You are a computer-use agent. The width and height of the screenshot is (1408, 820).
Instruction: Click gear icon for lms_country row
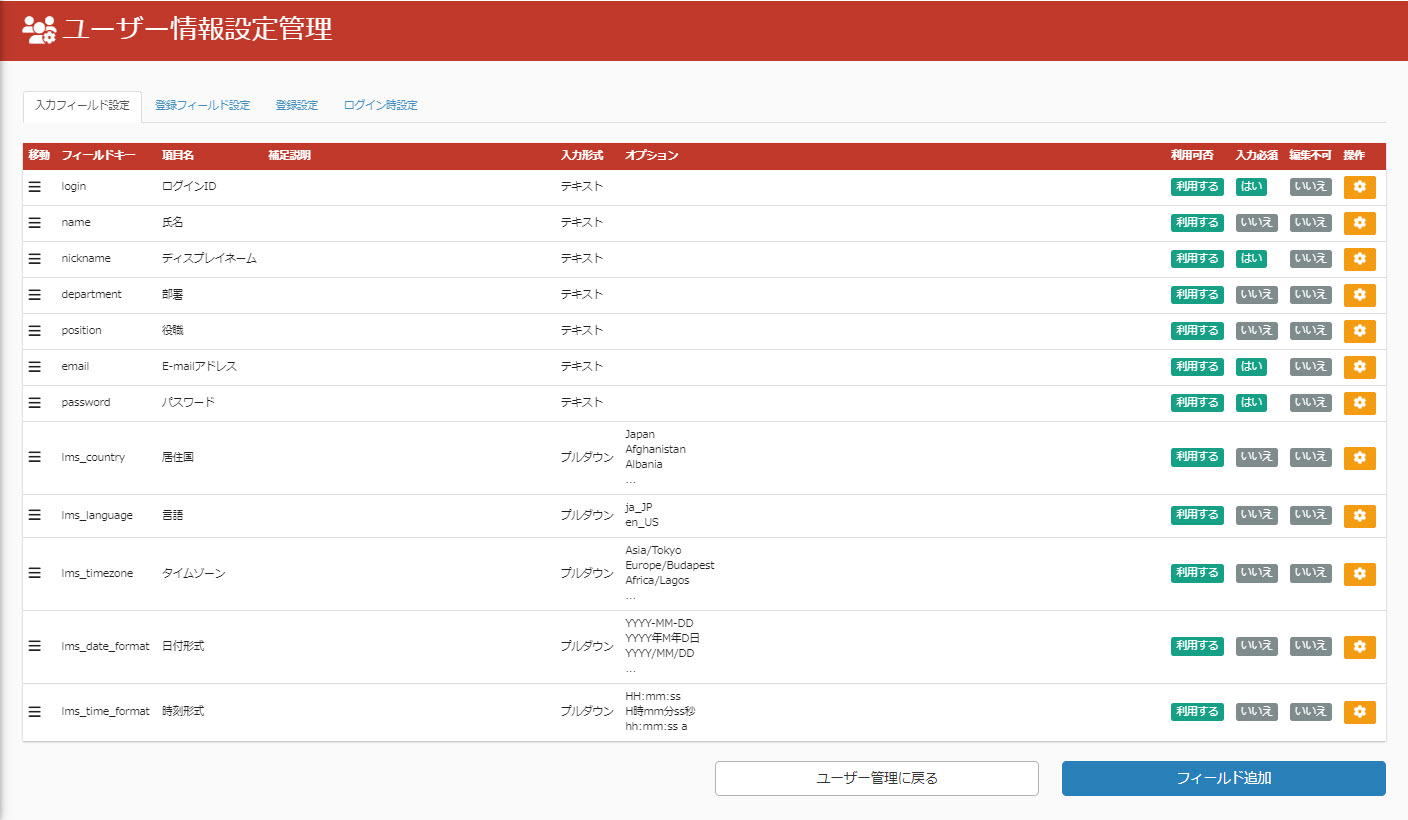point(1359,458)
